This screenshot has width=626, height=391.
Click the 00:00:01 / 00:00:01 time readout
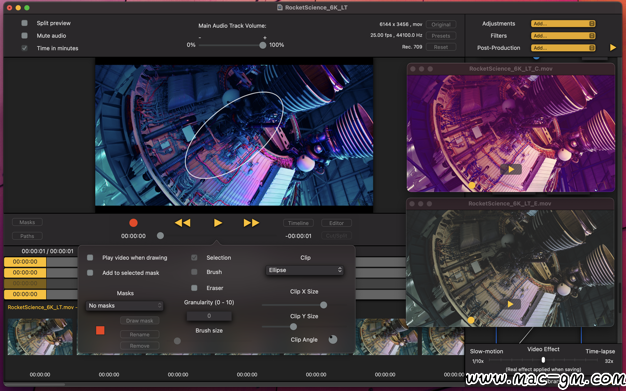pos(48,251)
